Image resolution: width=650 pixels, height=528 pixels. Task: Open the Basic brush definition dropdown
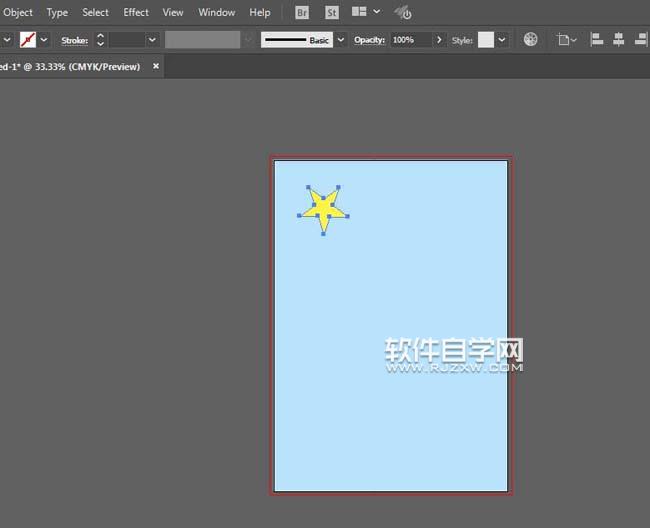[341, 40]
